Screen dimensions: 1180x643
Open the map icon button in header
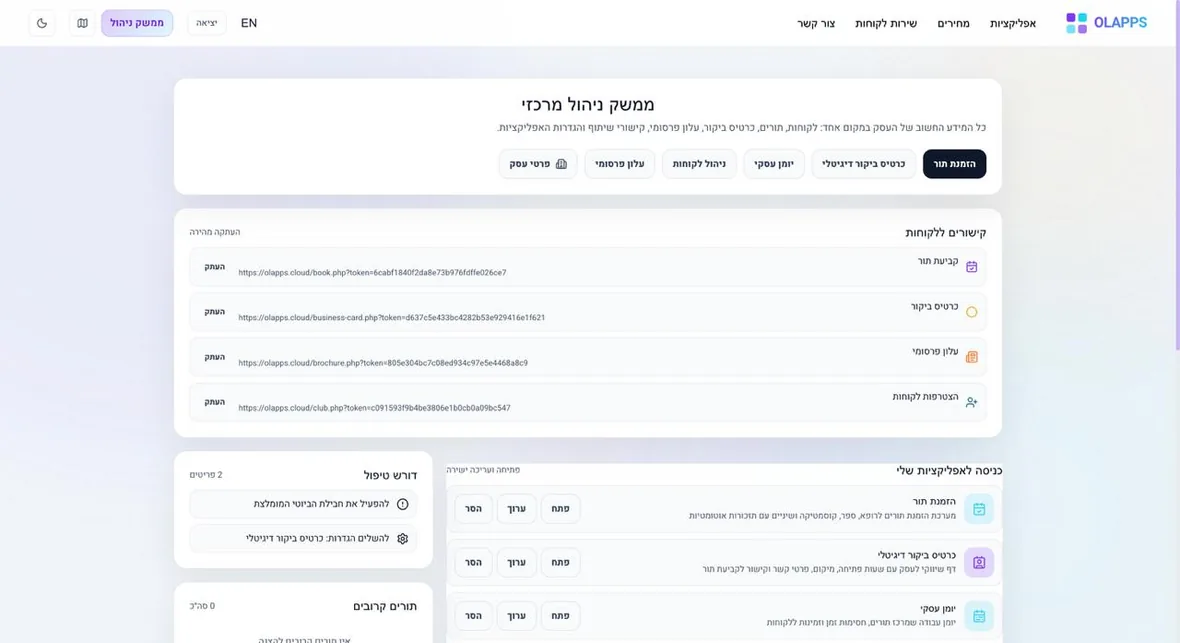(x=83, y=23)
